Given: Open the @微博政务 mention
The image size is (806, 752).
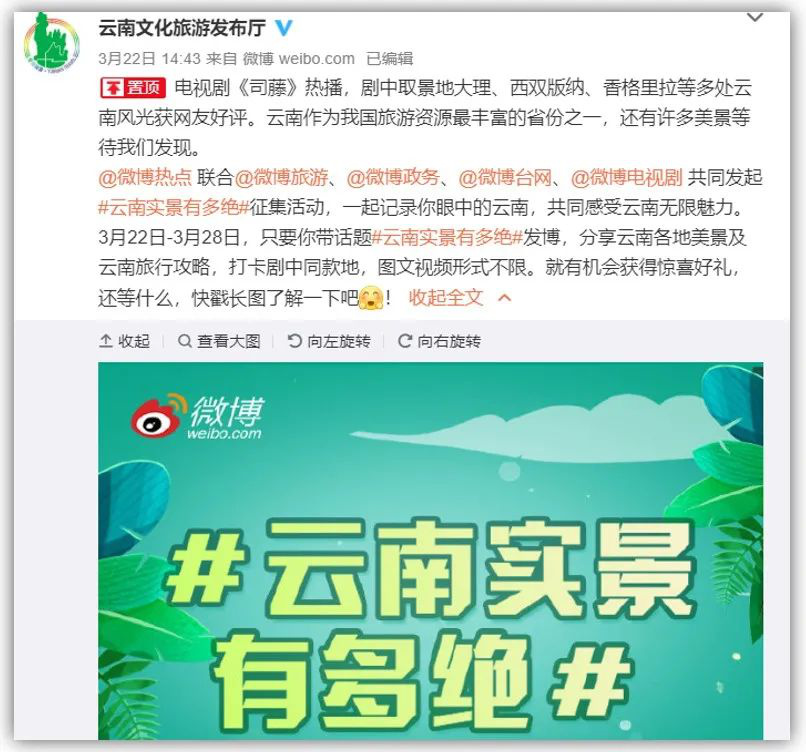Looking at the screenshot, I should click(393, 177).
